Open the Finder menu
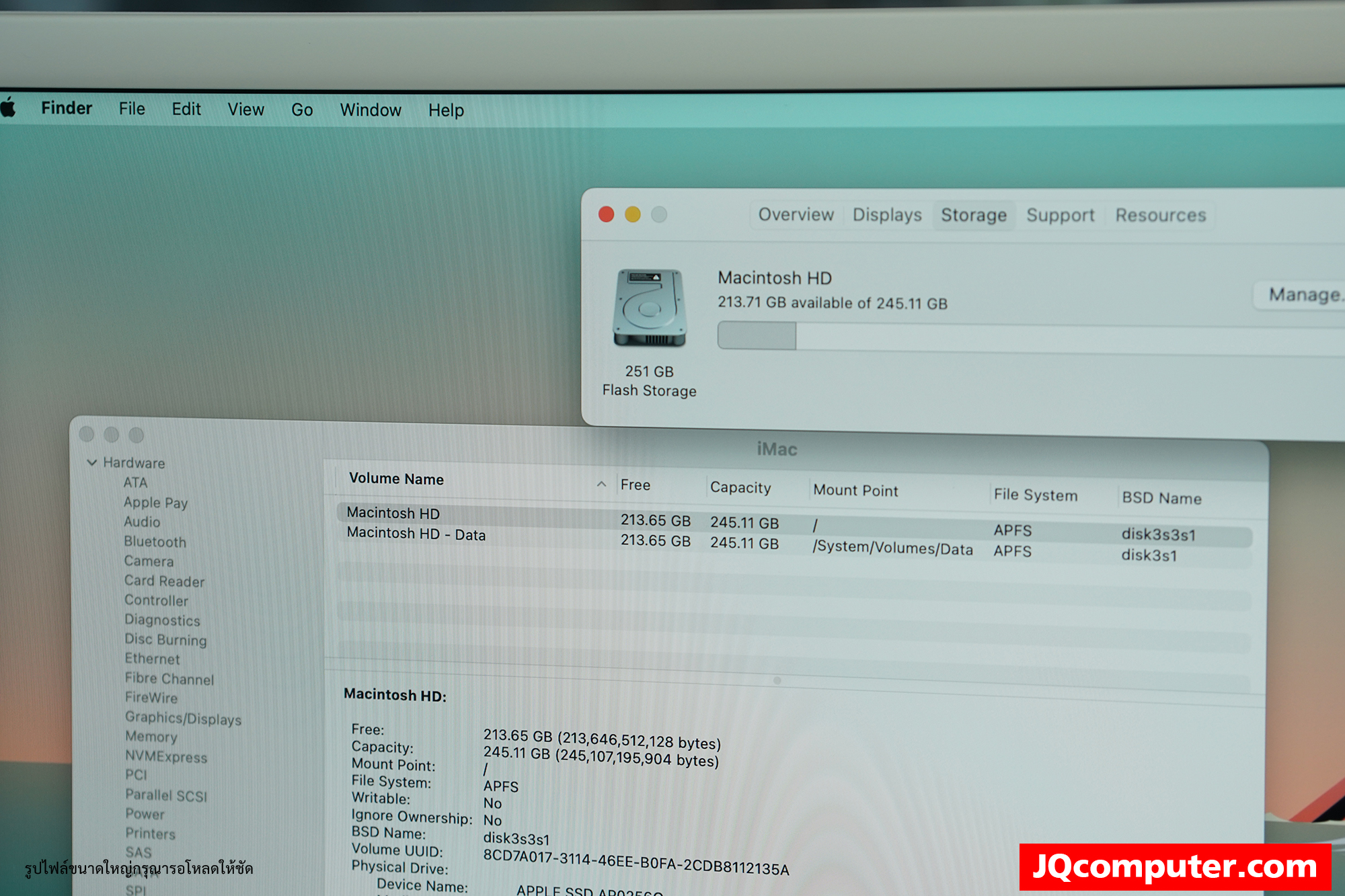 tap(67, 108)
